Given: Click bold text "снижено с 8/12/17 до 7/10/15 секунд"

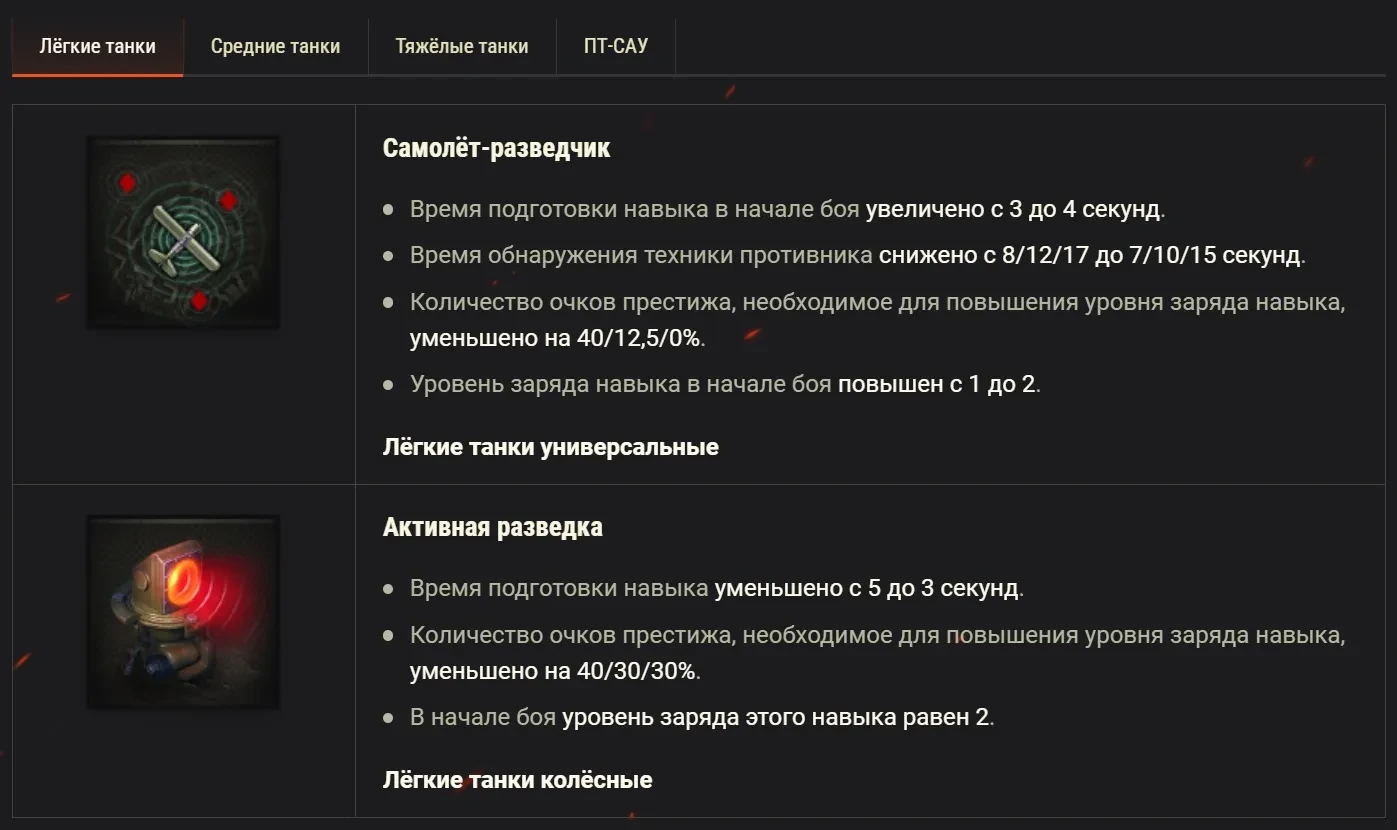Looking at the screenshot, I should tap(1090, 255).
